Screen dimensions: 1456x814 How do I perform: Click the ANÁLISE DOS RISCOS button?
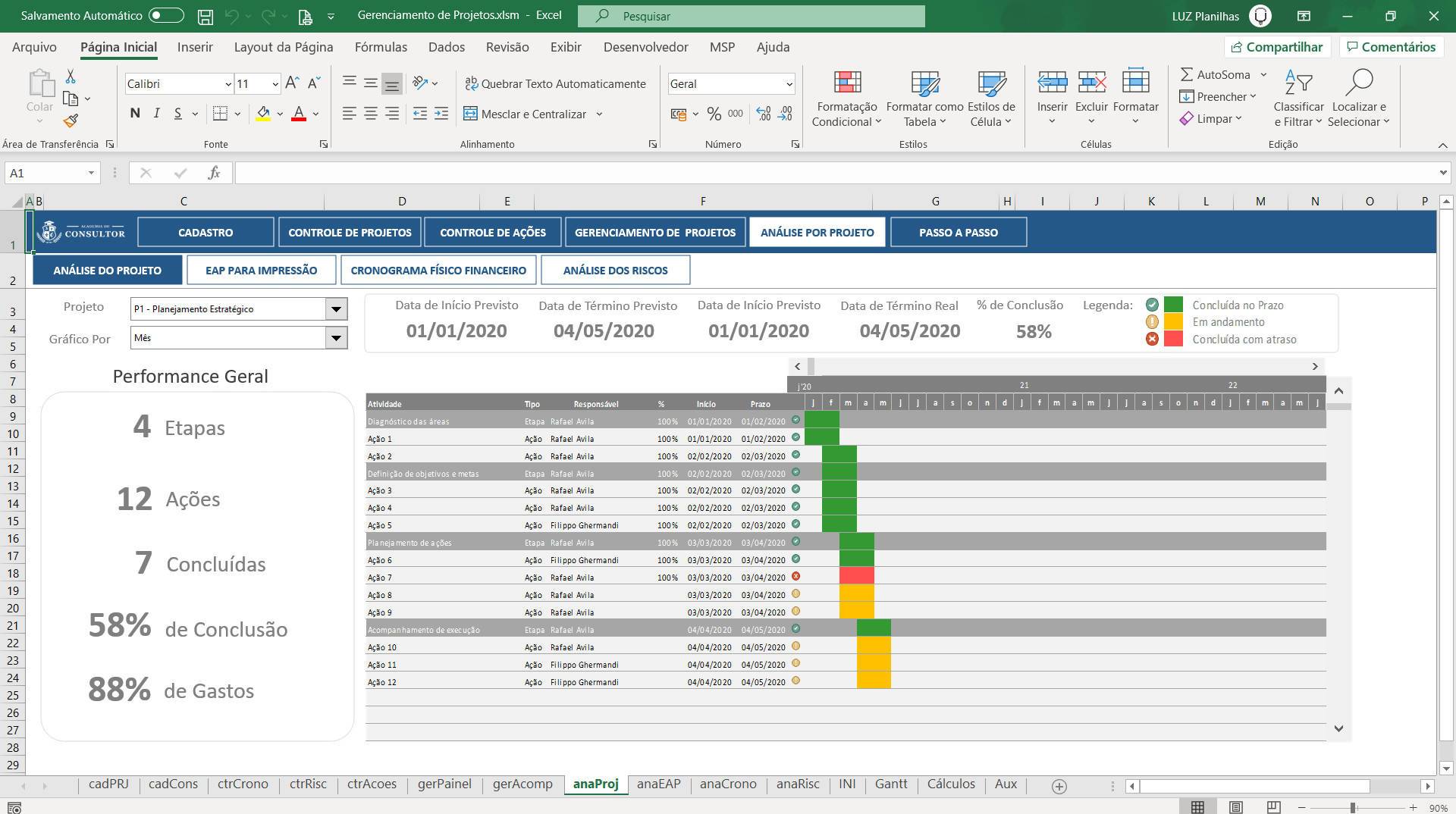[x=615, y=270]
